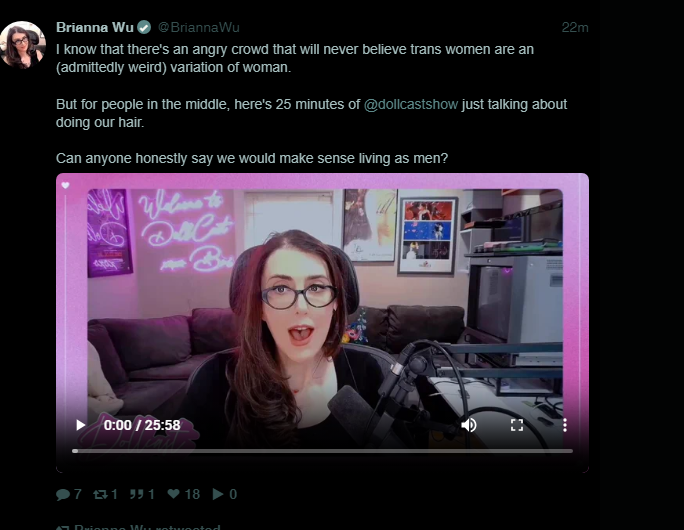Follow the @dollcastshow mention link
684x530 pixels.
click(x=411, y=105)
